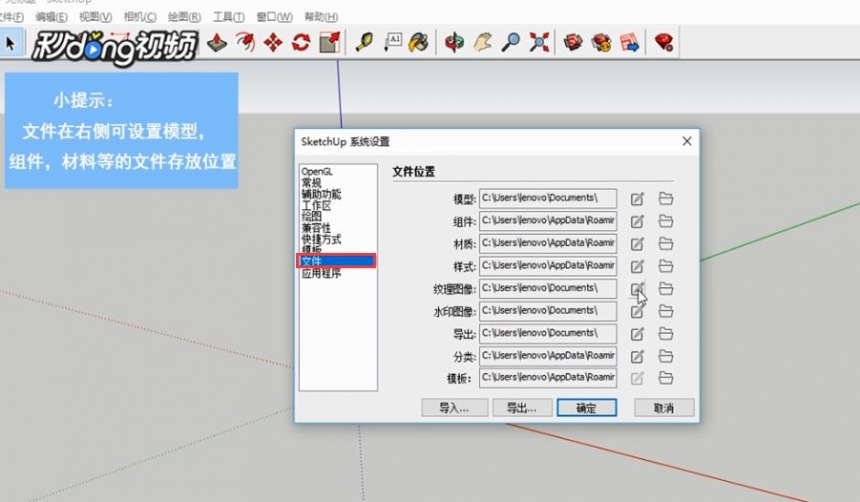Edit the 模型 path with the pencil icon
This screenshot has height=502, width=860.
pyautogui.click(x=637, y=199)
